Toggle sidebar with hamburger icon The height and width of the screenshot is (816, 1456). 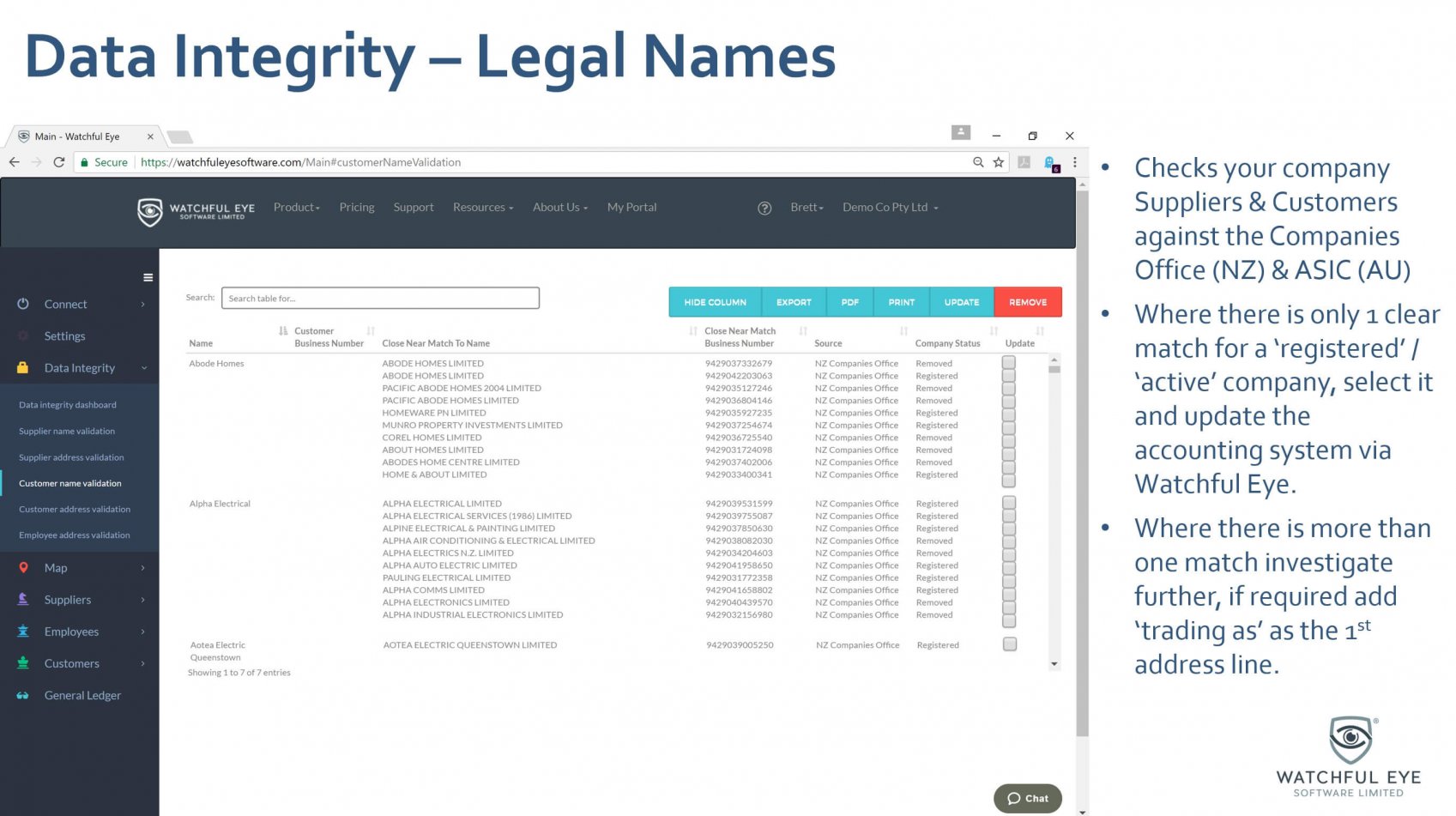[148, 277]
